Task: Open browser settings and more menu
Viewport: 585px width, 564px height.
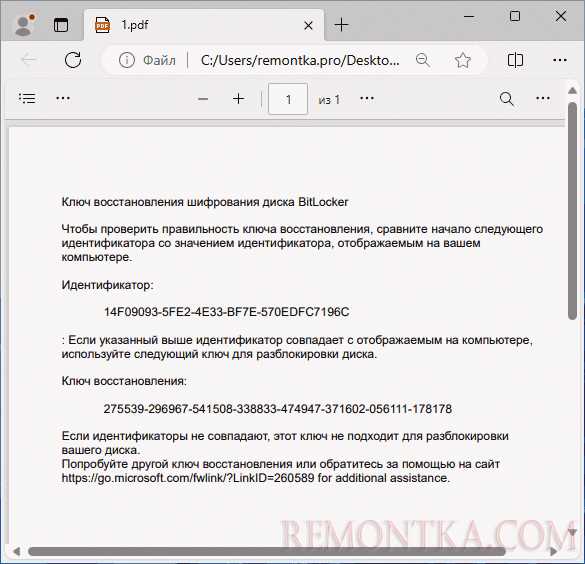Action: coord(560,60)
